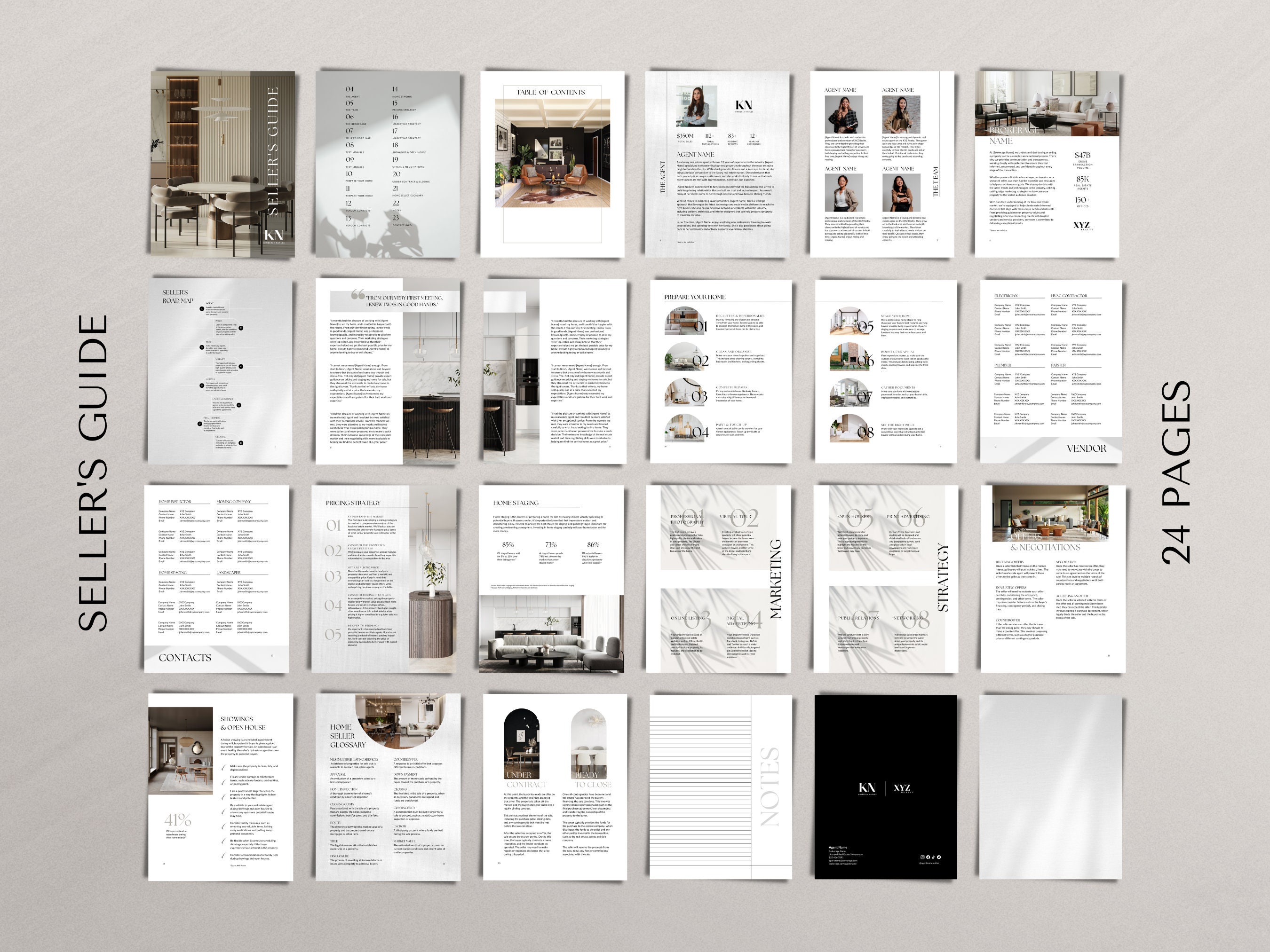Select the Twitter icon on the back cover
The image size is (1270, 952).
(939, 858)
